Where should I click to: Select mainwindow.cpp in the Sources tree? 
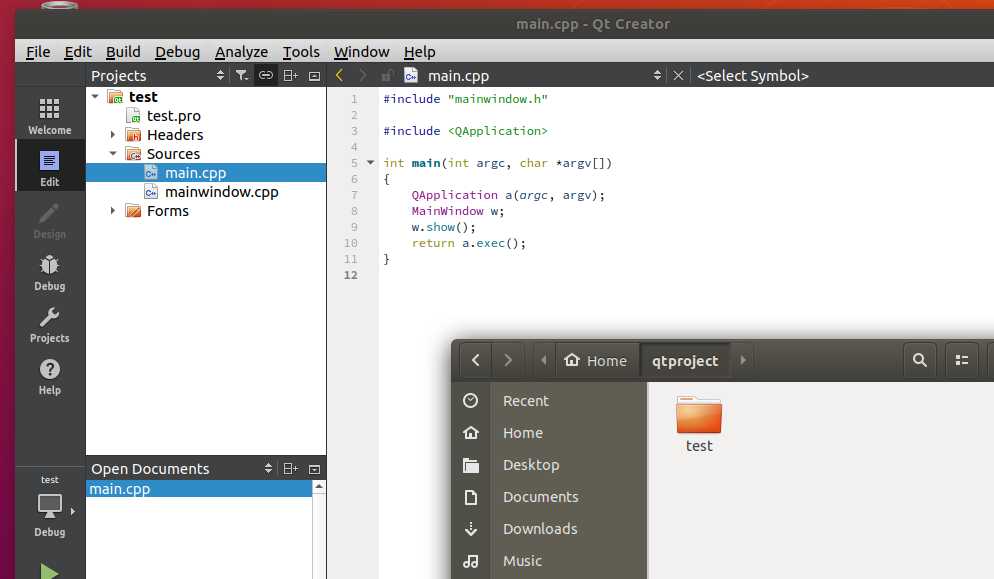click(x=222, y=192)
